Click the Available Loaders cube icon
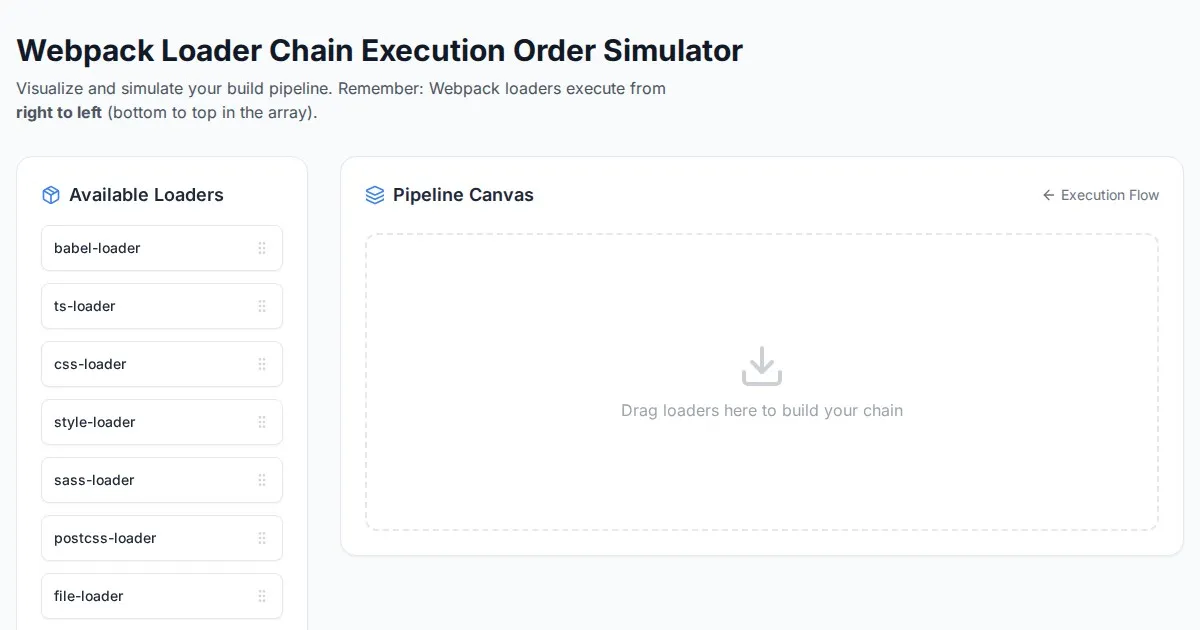This screenshot has height=630, width=1200. click(51, 195)
